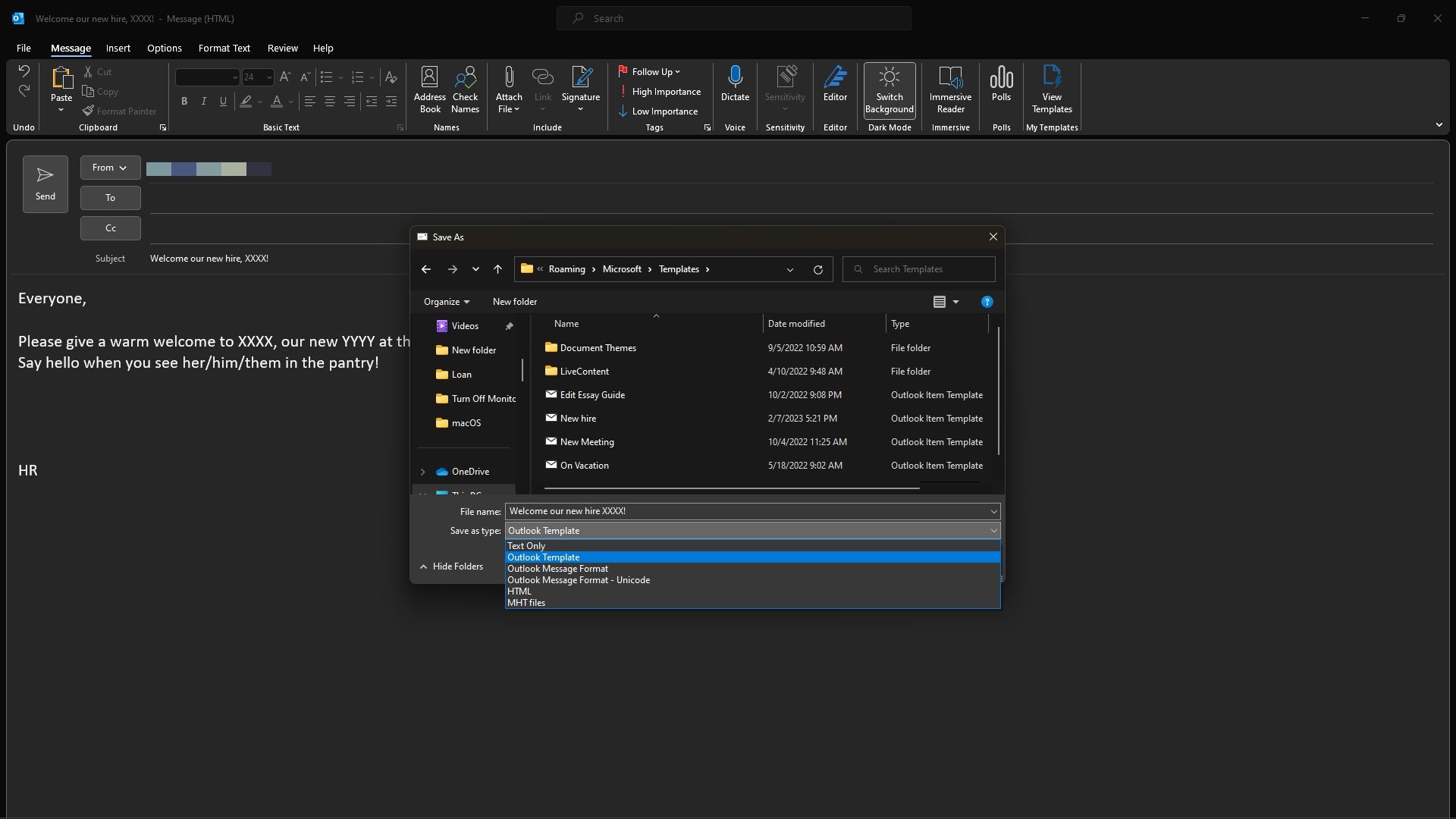Open the Format Text ribbon tab
This screenshot has width=1456, height=819.
(224, 49)
